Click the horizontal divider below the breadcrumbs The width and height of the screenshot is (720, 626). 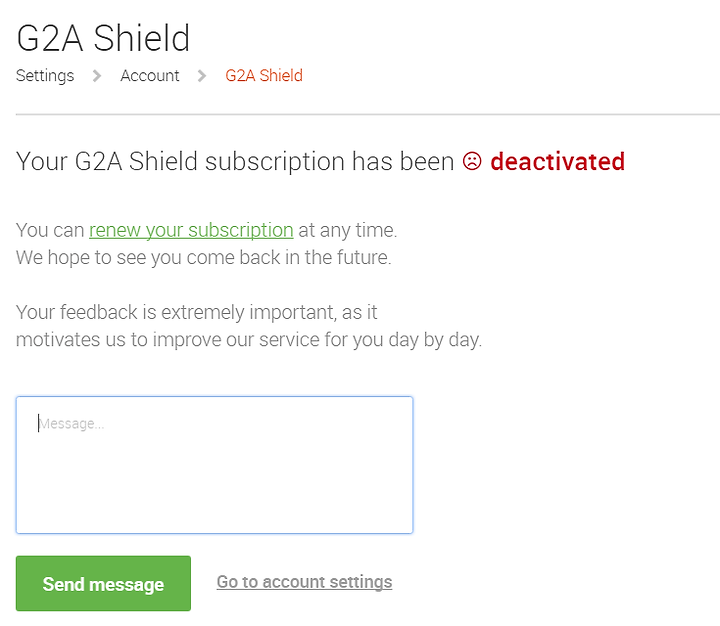[x=368, y=114]
